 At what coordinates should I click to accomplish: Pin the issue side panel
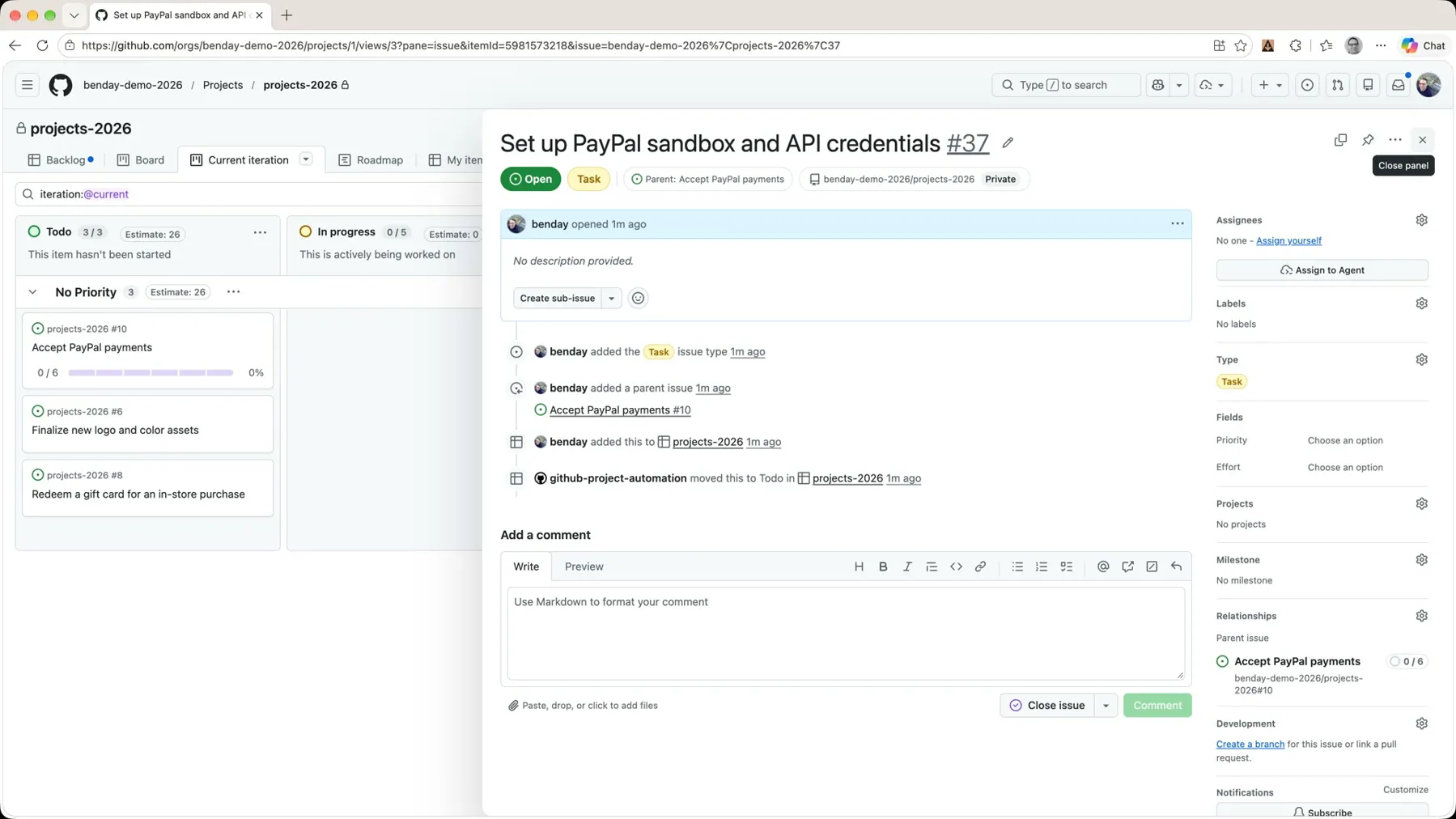point(1368,140)
